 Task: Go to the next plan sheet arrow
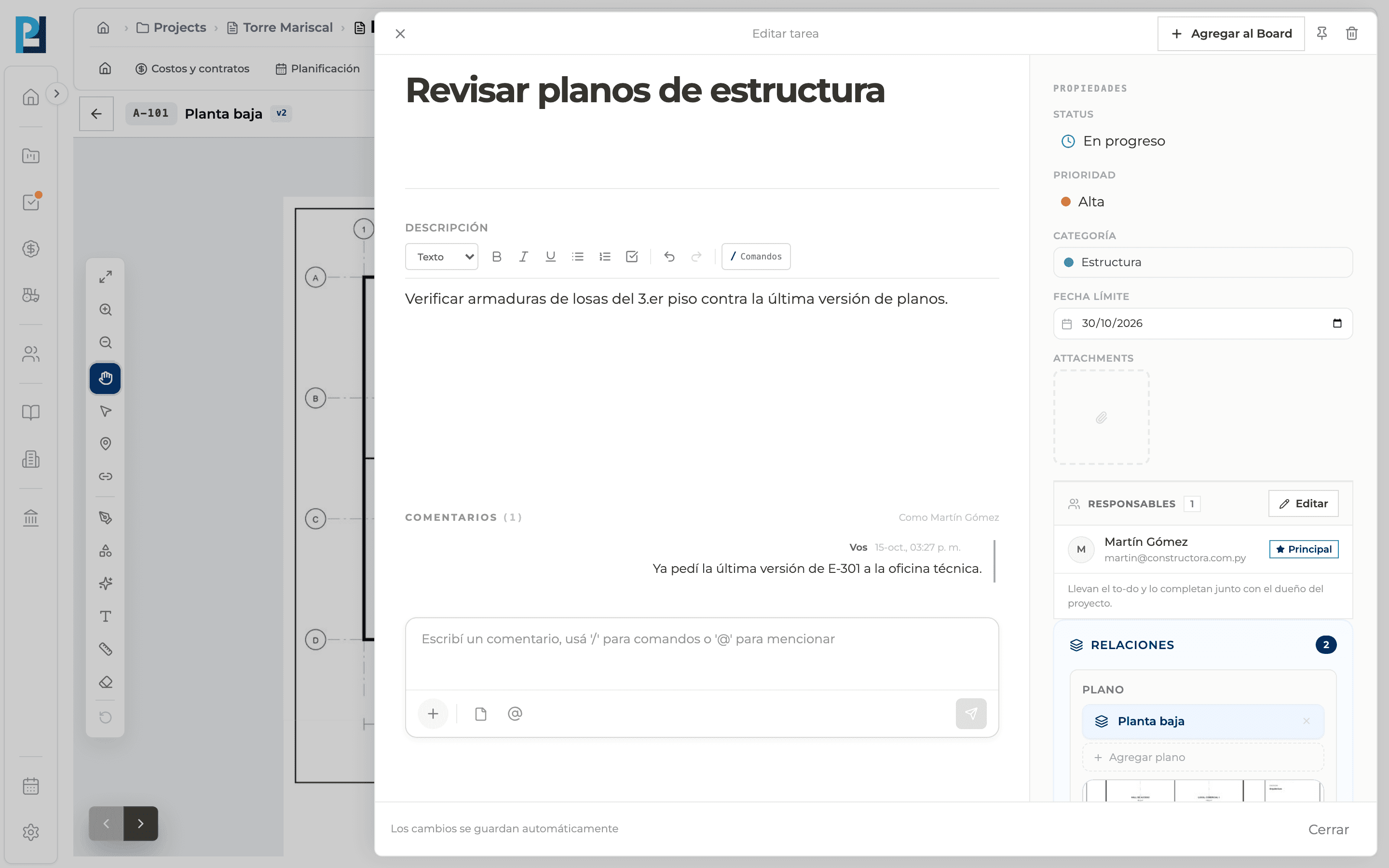[141, 823]
